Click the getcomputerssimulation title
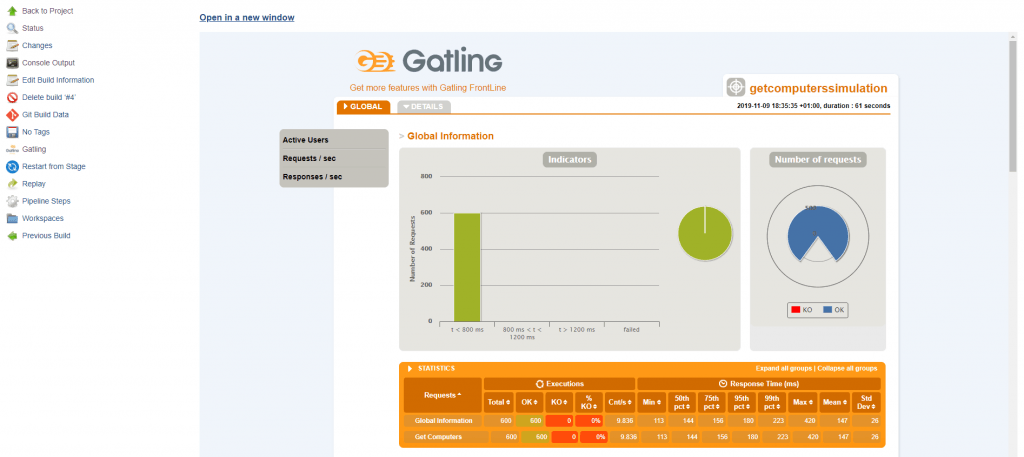 pos(818,88)
